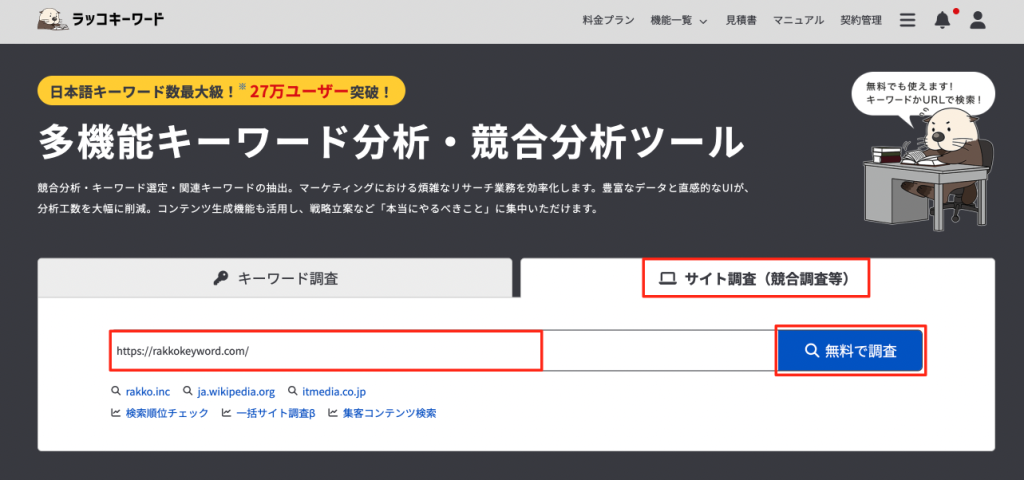
Task: Open the notification bell icon
Action: coord(942,20)
